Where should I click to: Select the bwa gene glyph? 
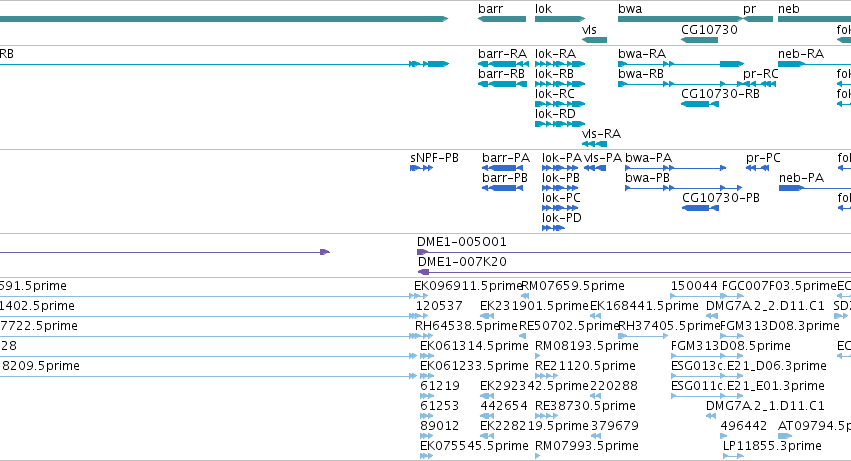coord(680,19)
